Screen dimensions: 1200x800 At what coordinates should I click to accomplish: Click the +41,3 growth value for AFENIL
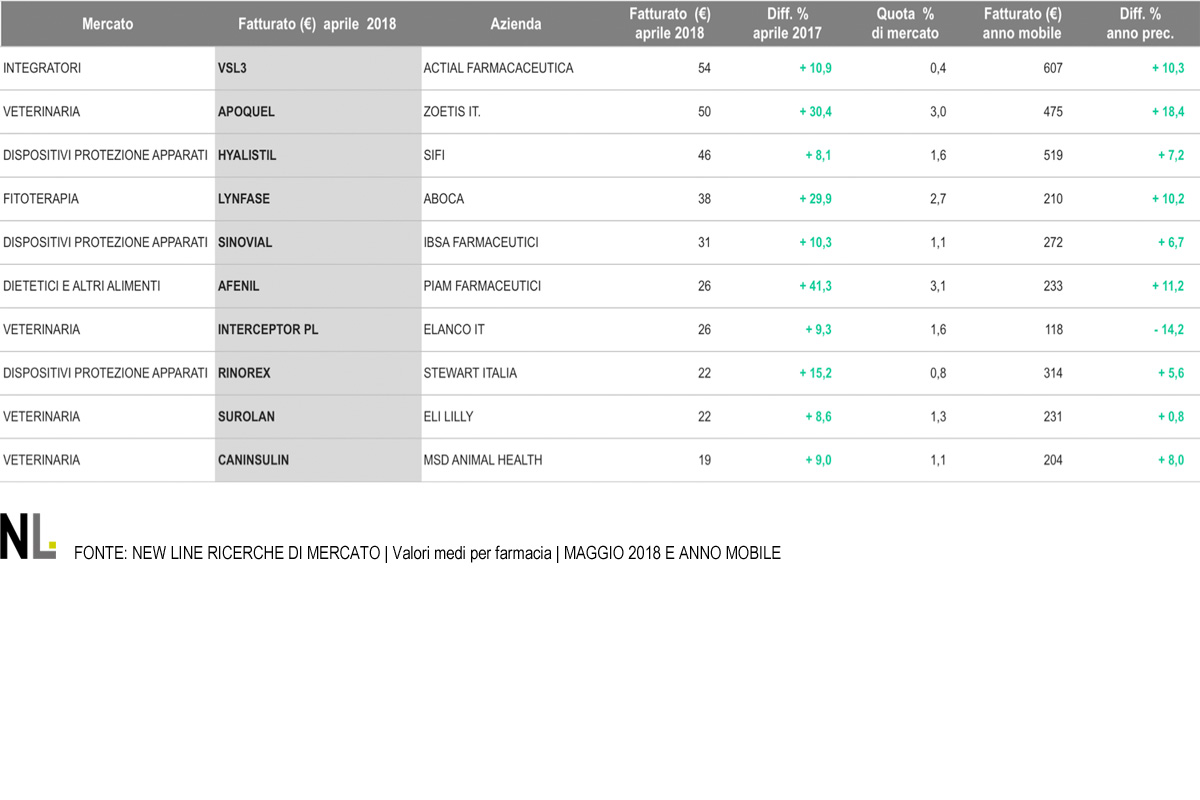[x=815, y=286]
